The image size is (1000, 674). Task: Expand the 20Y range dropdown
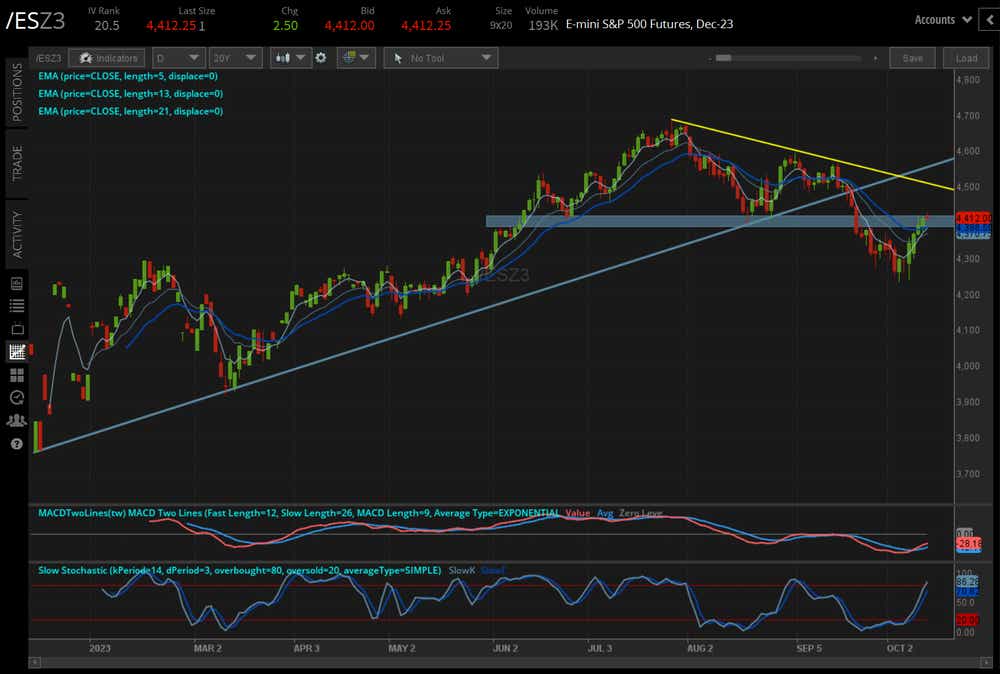pyautogui.click(x=237, y=58)
